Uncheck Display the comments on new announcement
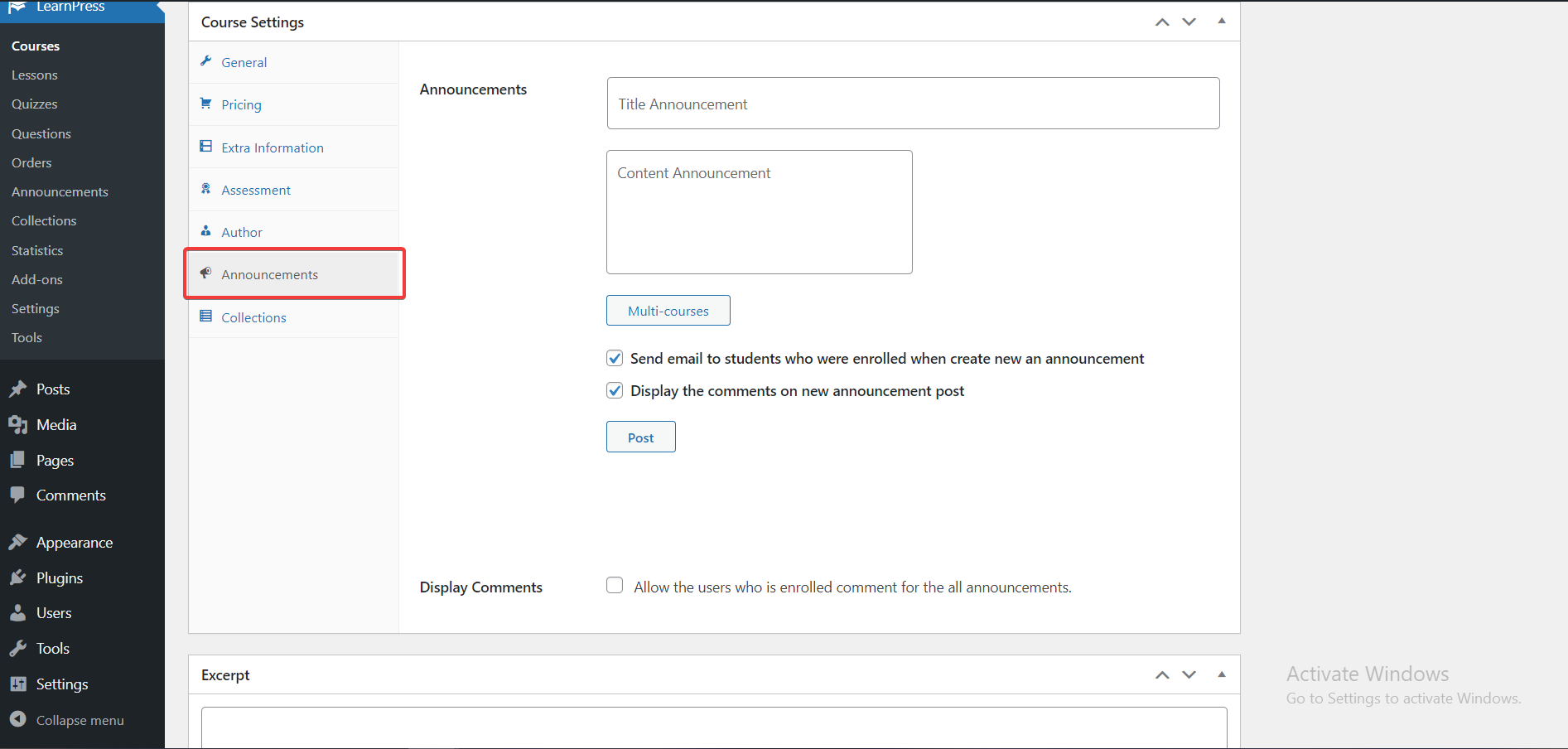 coord(615,390)
